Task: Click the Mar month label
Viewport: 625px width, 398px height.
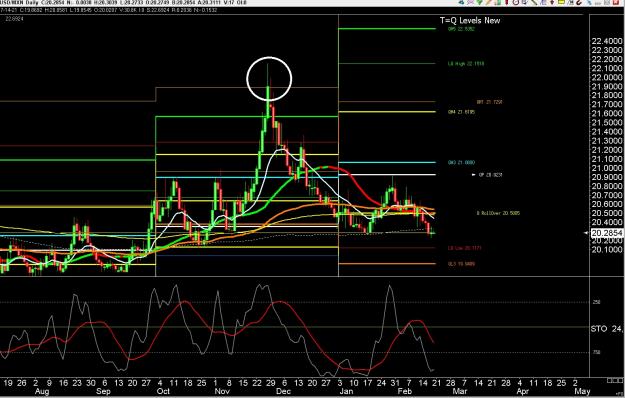Action: click(460, 392)
